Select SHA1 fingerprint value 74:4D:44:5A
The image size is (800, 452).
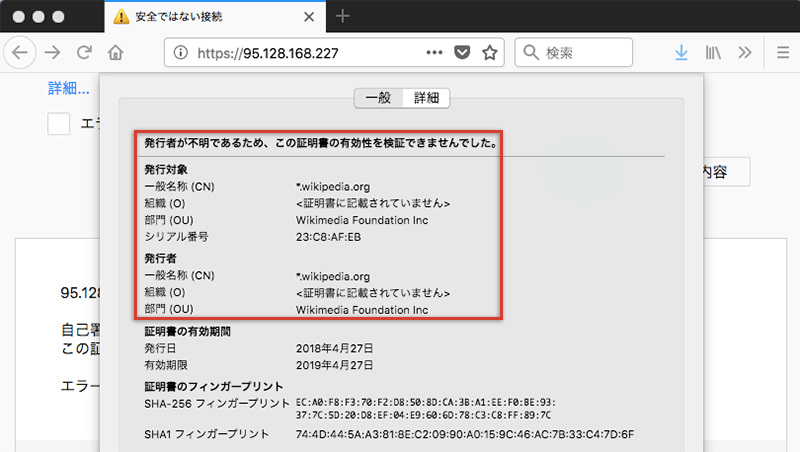click(x=464, y=434)
